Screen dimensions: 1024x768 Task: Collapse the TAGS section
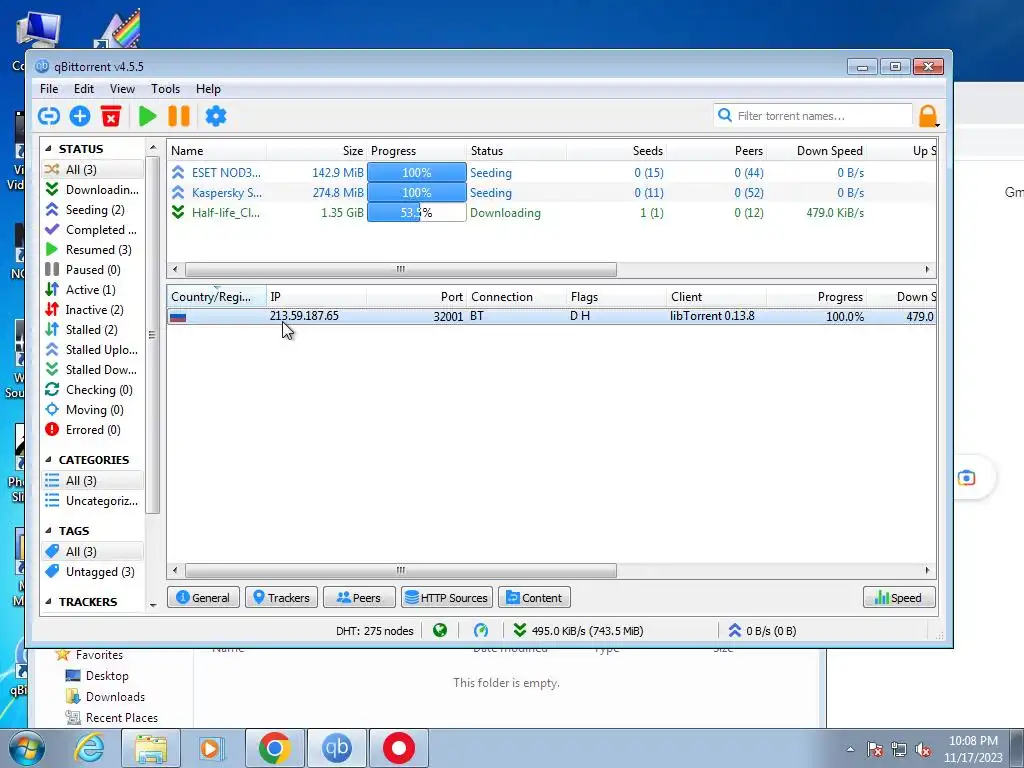(x=48, y=531)
